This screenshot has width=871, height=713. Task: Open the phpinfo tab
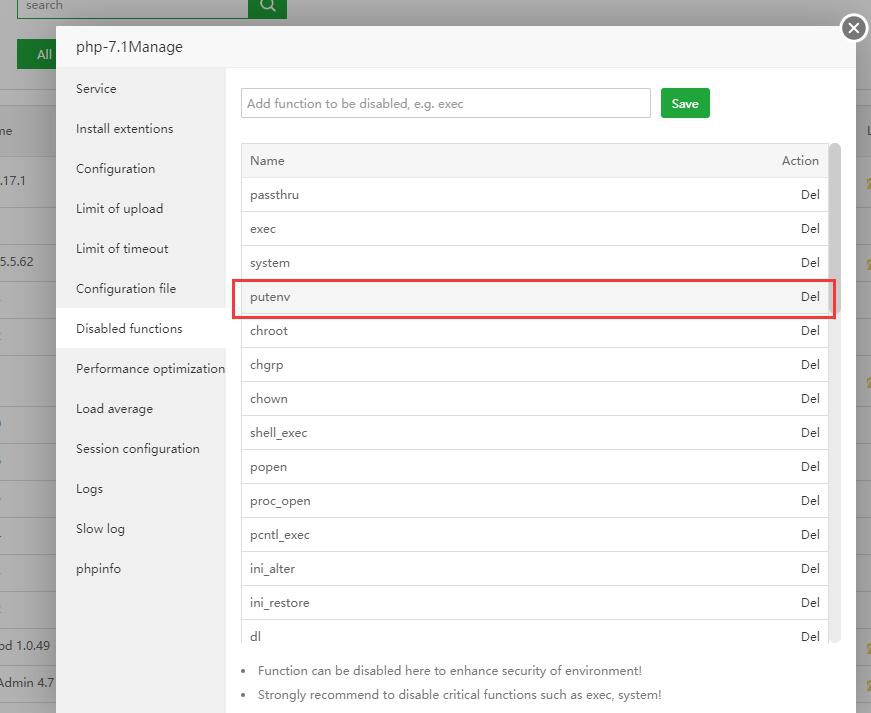[x=98, y=569]
